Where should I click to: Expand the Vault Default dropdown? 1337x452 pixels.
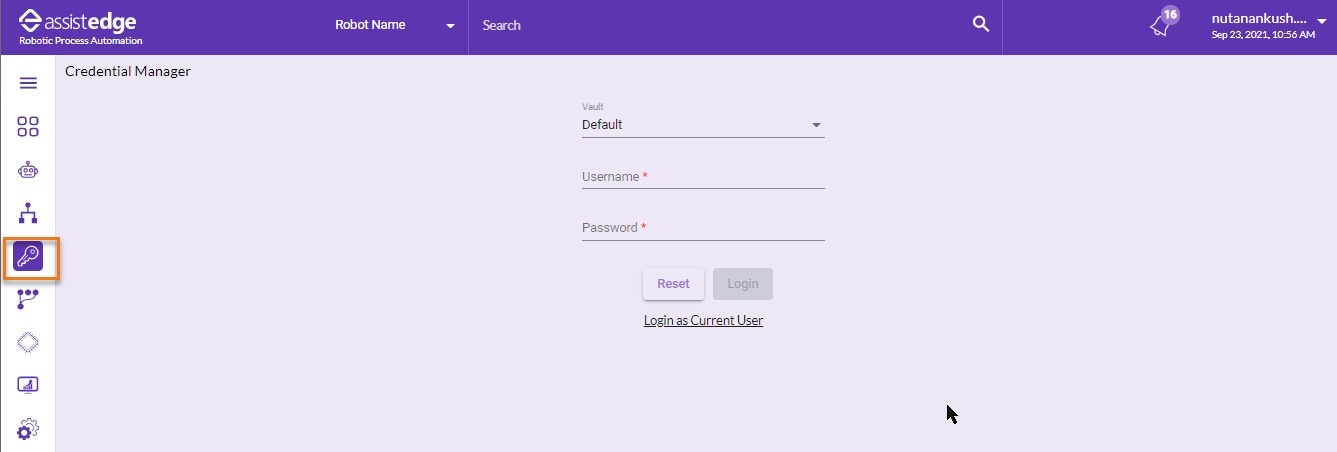(x=703, y=125)
